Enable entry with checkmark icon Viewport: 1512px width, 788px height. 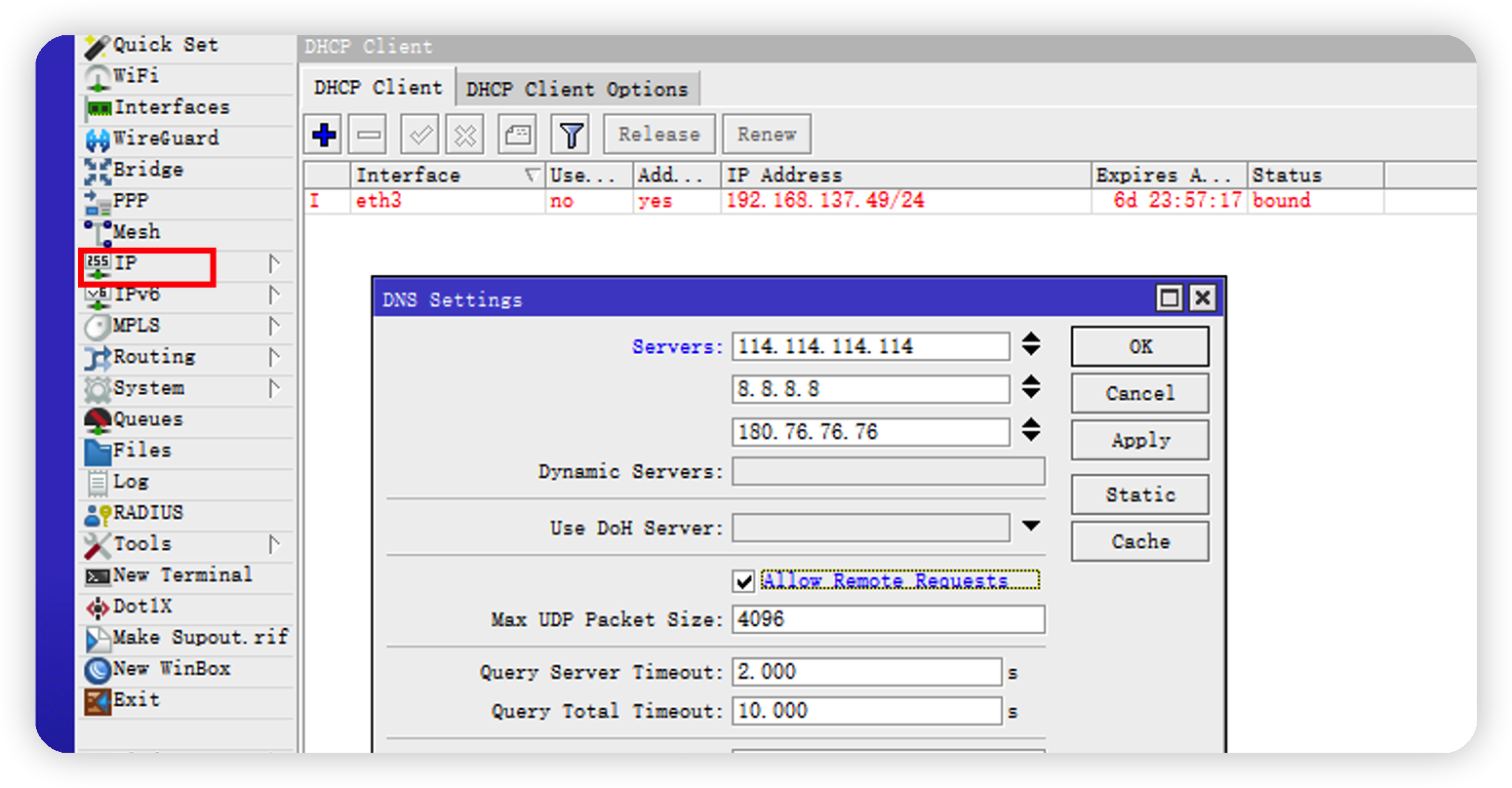point(420,135)
